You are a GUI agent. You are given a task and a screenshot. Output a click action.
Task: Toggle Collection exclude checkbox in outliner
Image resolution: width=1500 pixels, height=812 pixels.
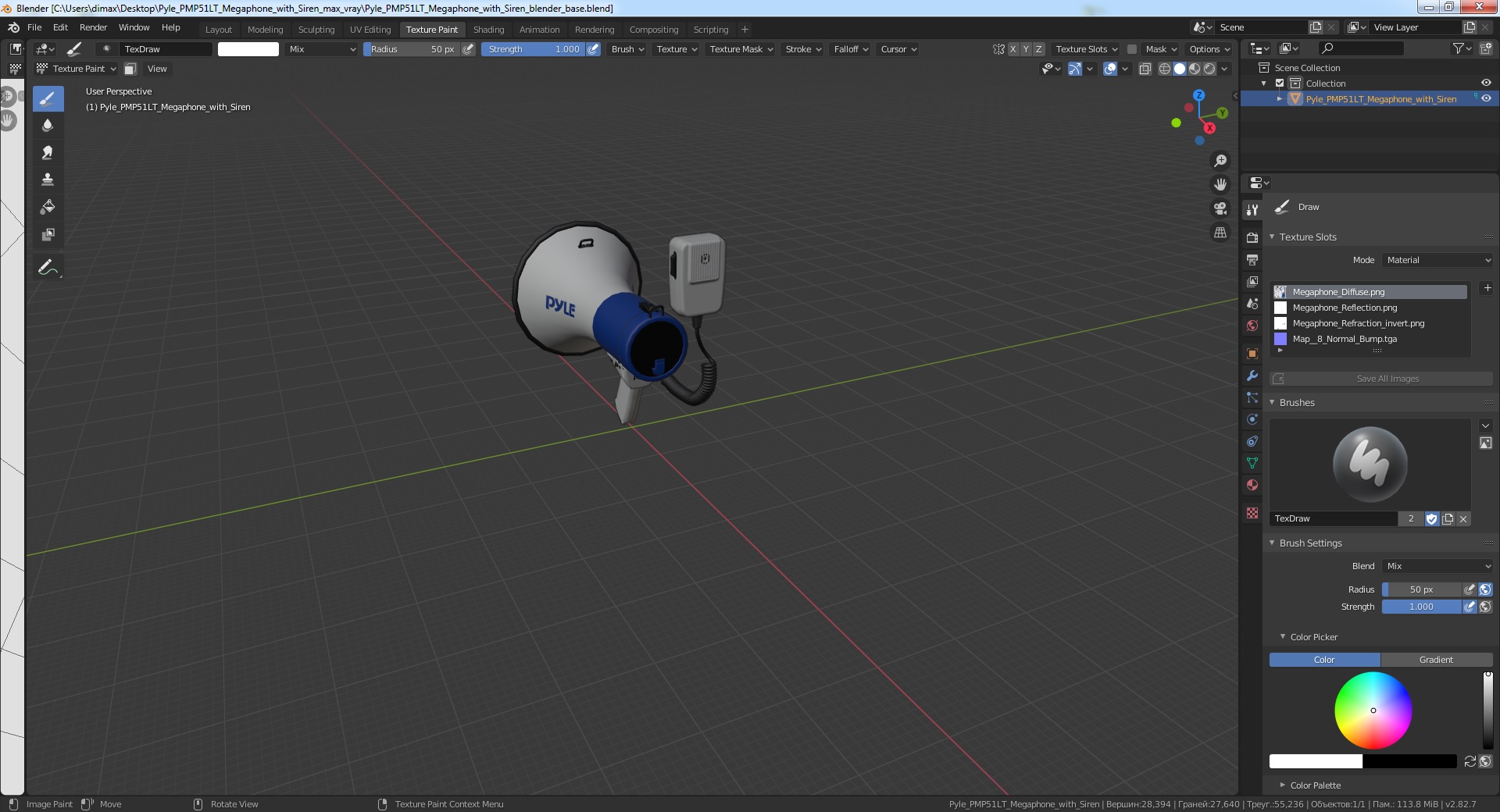coord(1280,84)
